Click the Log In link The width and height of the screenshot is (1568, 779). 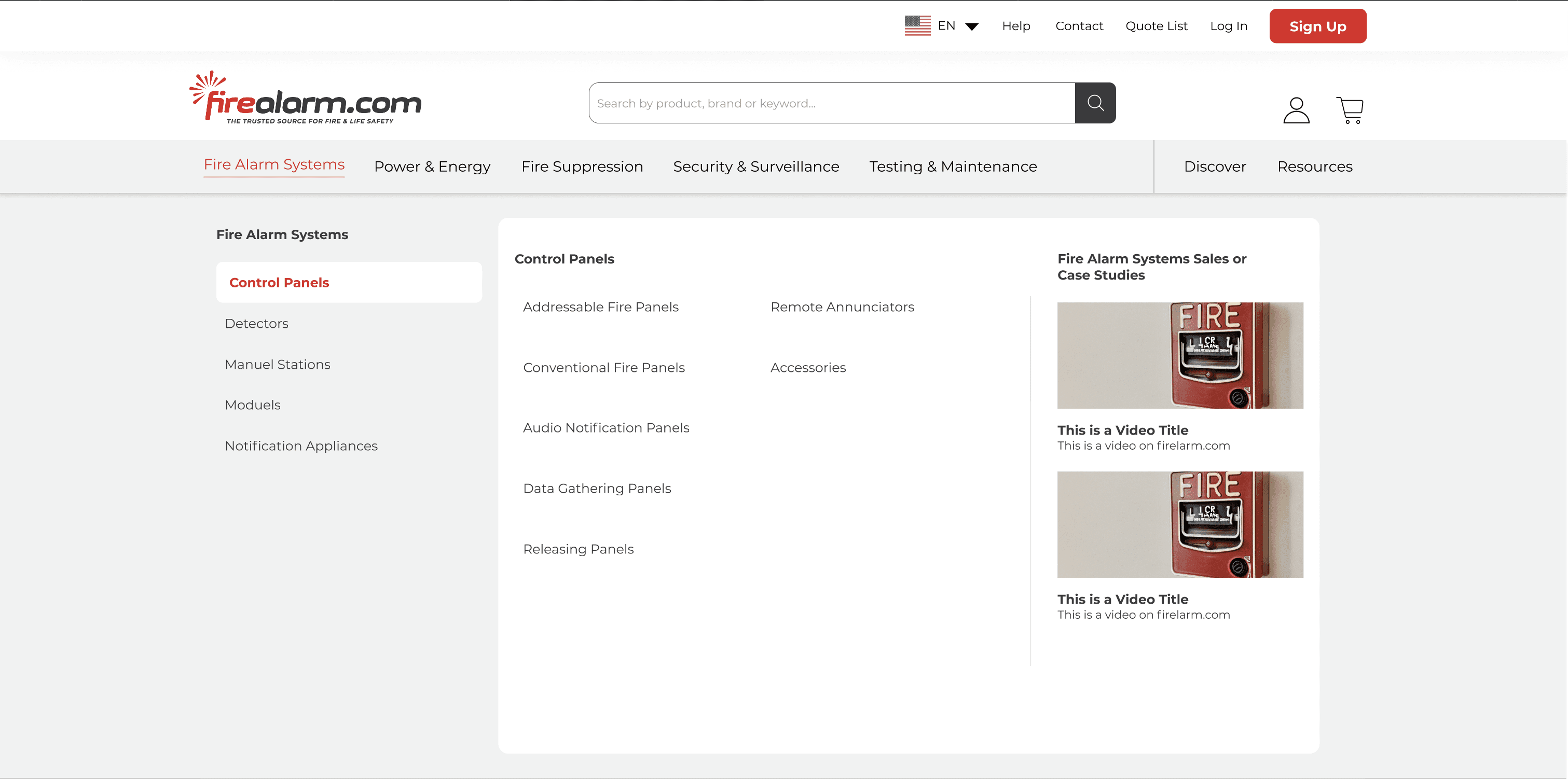[x=1228, y=26]
